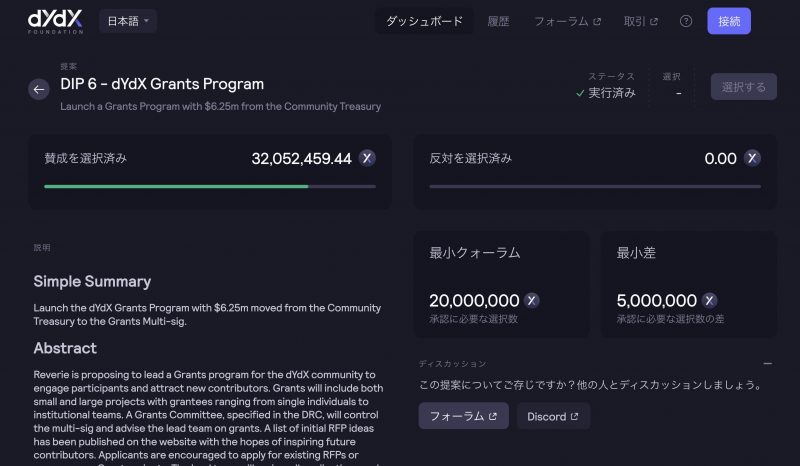The width and height of the screenshot is (800, 466).
Task: Open the help question mark icon
Action: 685,21
